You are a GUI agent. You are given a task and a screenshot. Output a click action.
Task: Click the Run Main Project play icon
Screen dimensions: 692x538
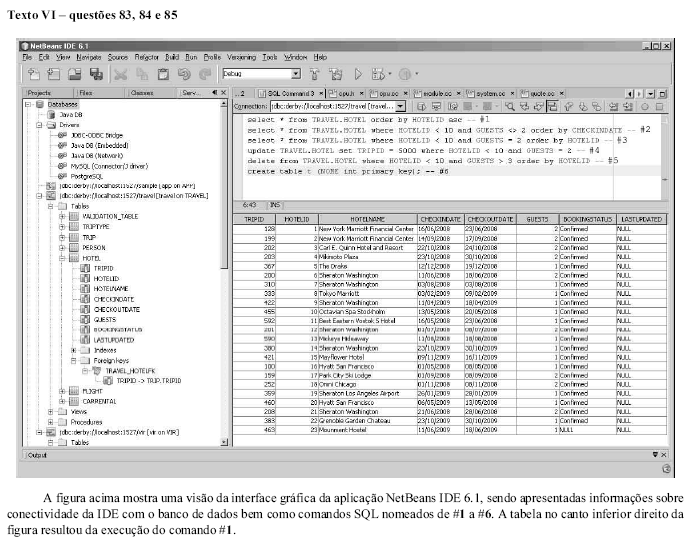(x=358, y=74)
